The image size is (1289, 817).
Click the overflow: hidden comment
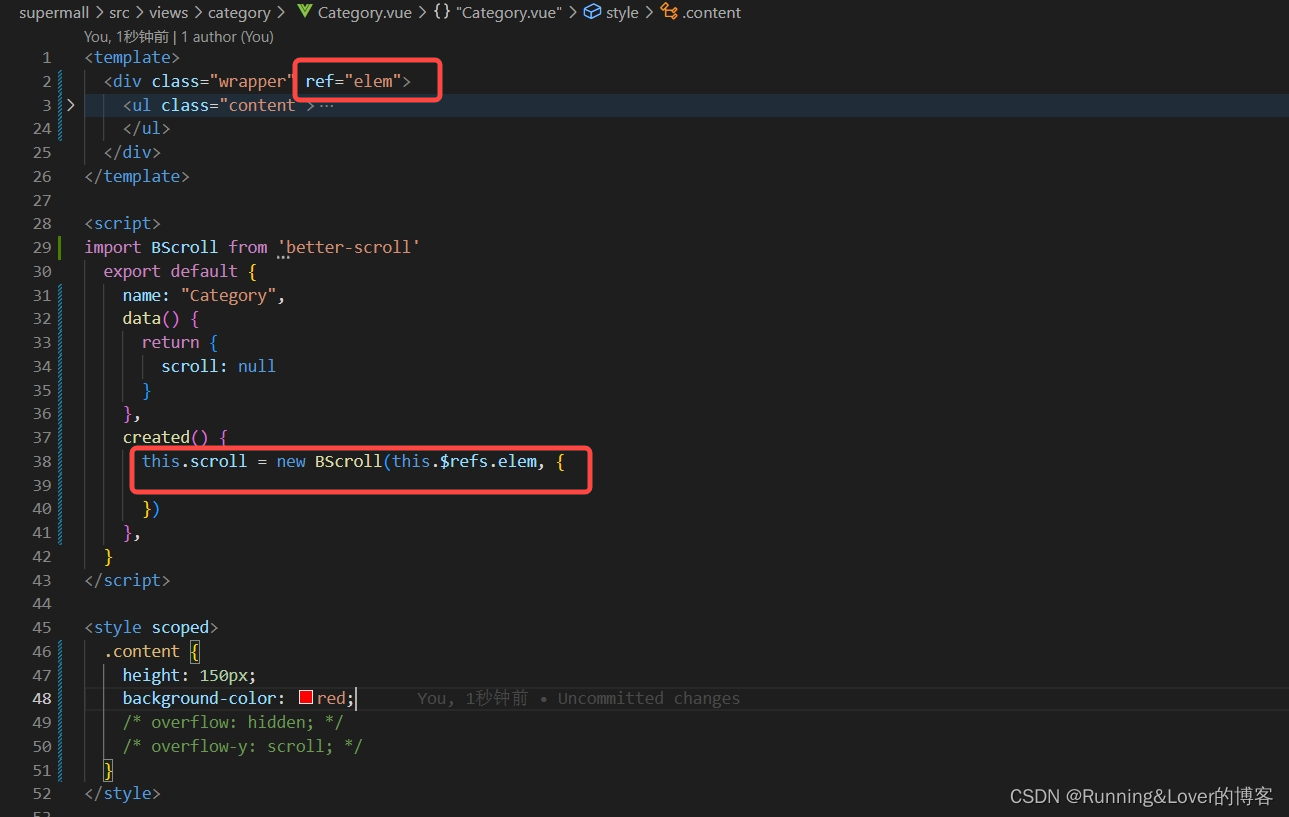click(233, 722)
